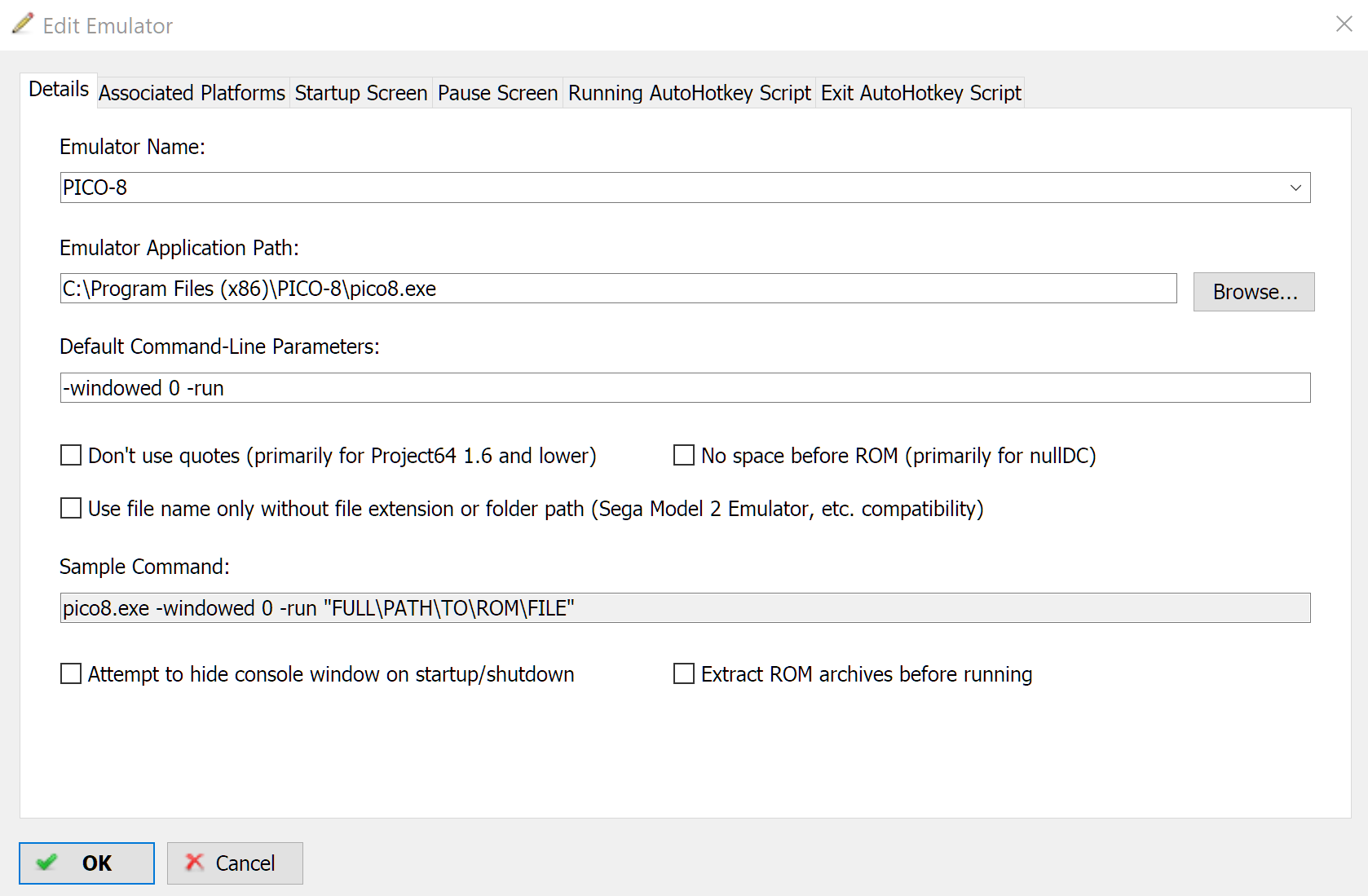Confirm with the OK button
This screenshot has height=896, width=1368.
point(86,863)
